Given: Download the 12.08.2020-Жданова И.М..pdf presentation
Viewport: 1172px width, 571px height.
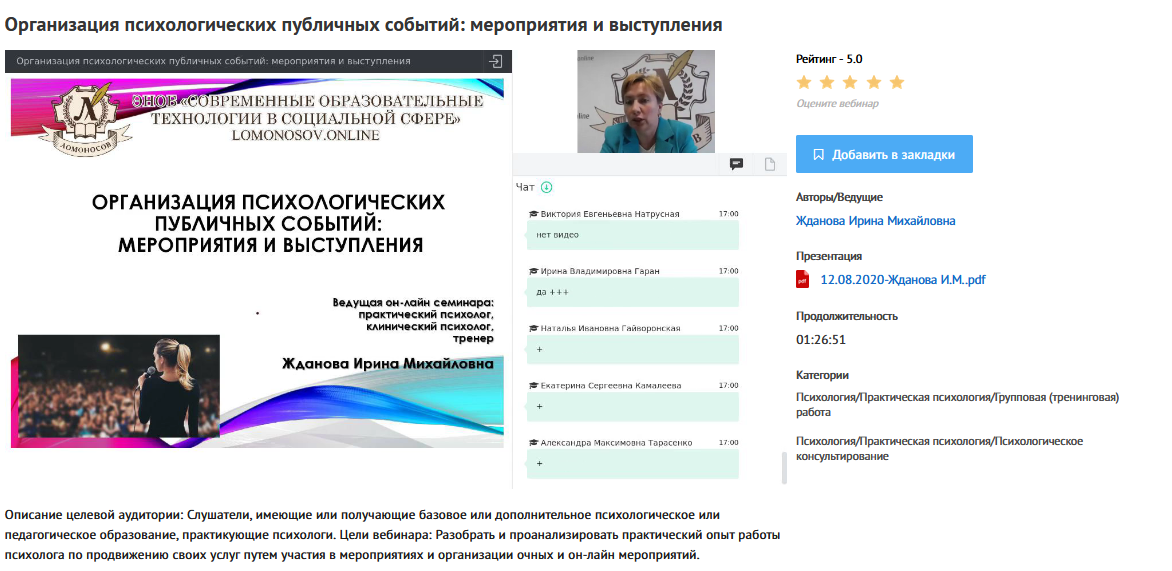Looking at the screenshot, I should pyautogui.click(x=902, y=280).
